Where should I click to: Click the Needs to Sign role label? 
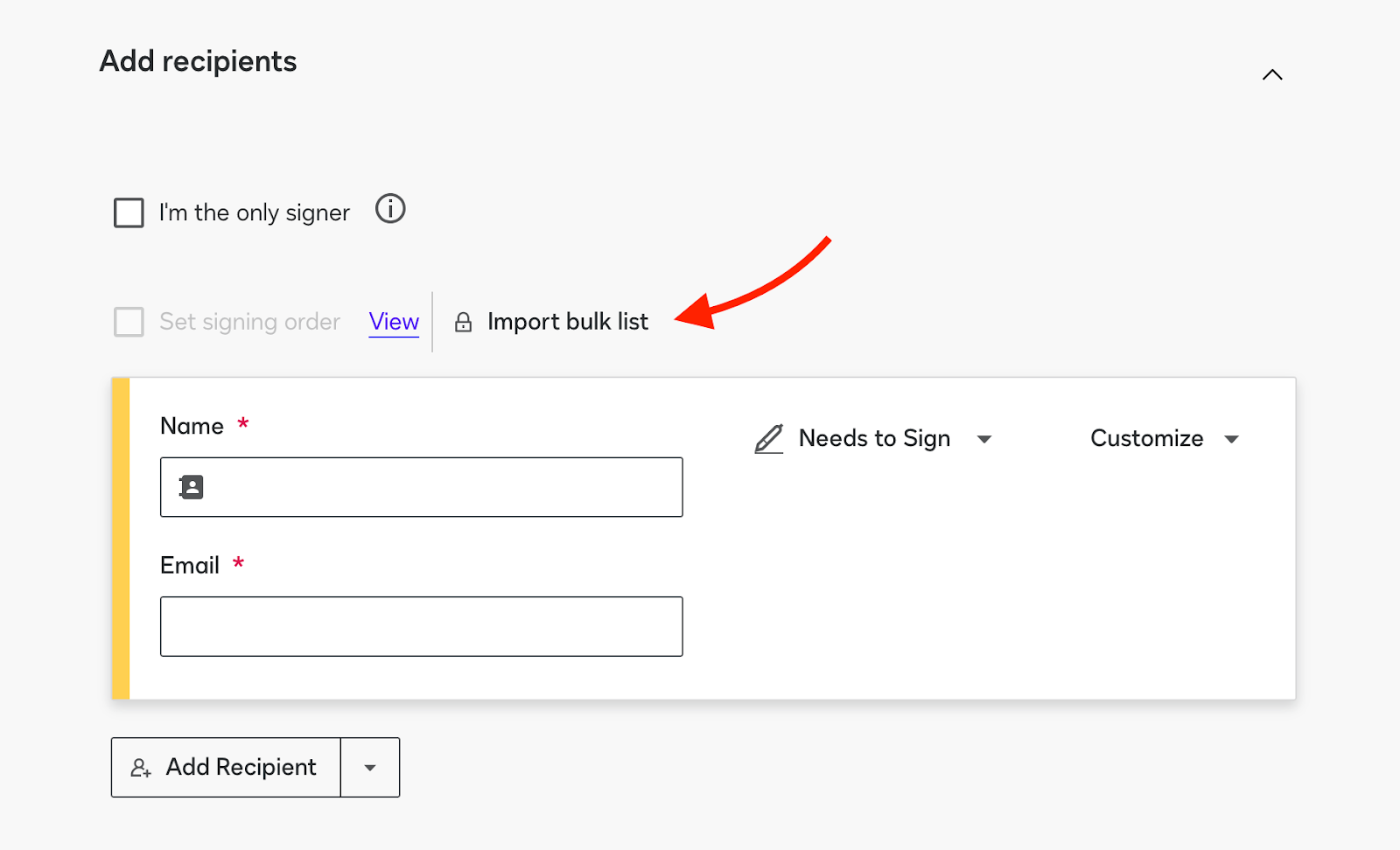[874, 438]
